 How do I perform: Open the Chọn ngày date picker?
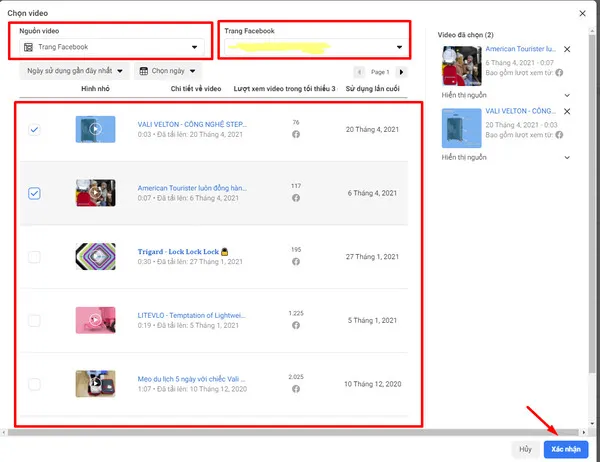168,71
